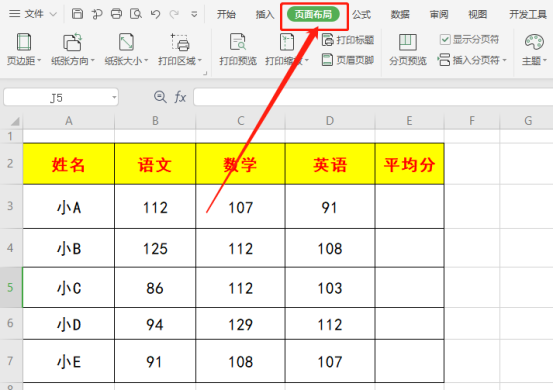This screenshot has height=391, width=554.
Task: Switch to the 开始 tab
Action: click(226, 14)
